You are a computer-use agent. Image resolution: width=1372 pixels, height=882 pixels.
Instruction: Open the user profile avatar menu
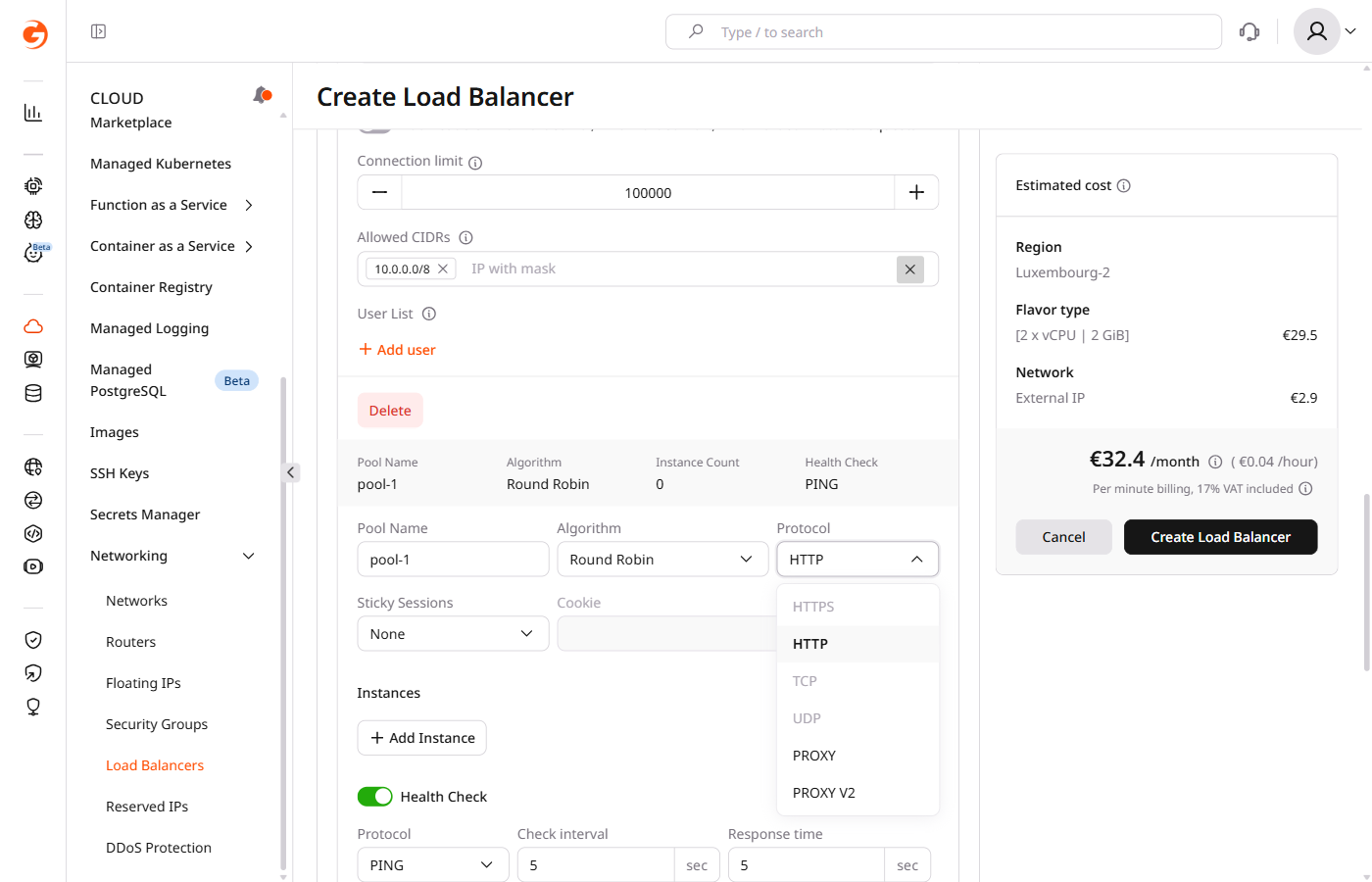[x=1317, y=31]
